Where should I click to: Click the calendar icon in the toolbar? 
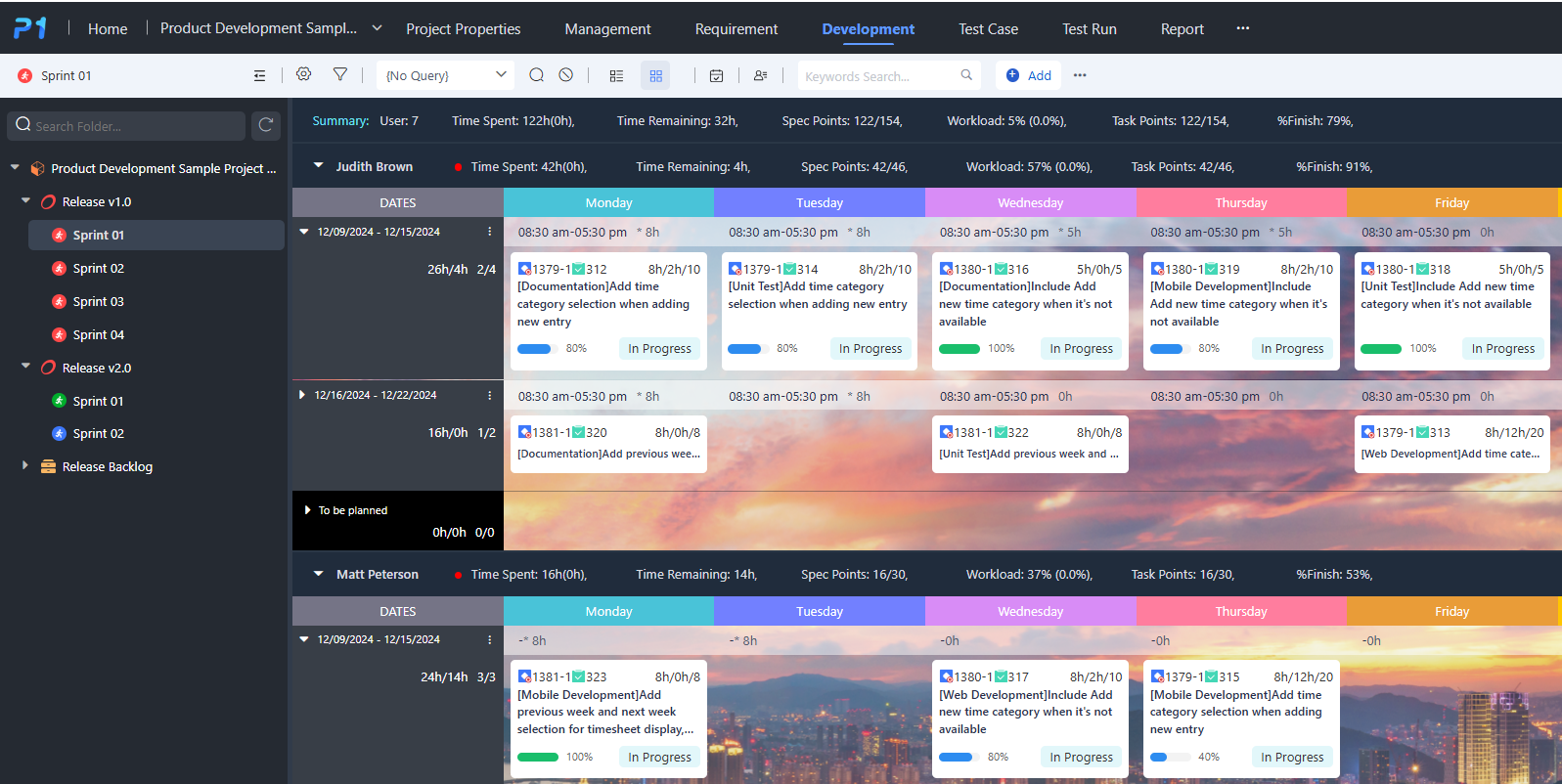[x=716, y=75]
